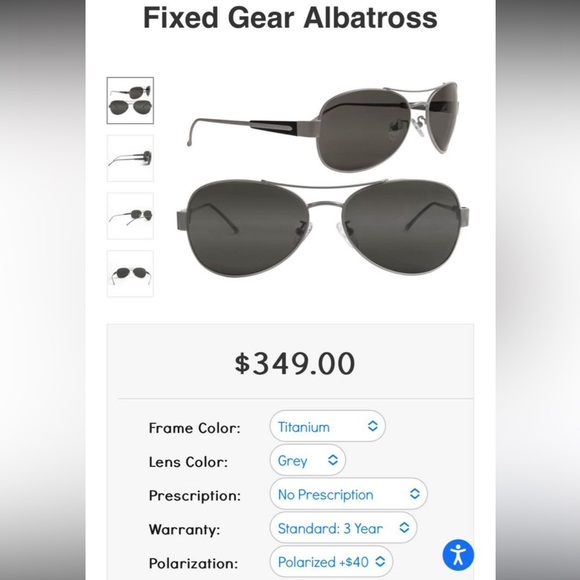The image size is (580, 580).
Task: Click the Prescription dropdown arrows
Action: tap(414, 494)
